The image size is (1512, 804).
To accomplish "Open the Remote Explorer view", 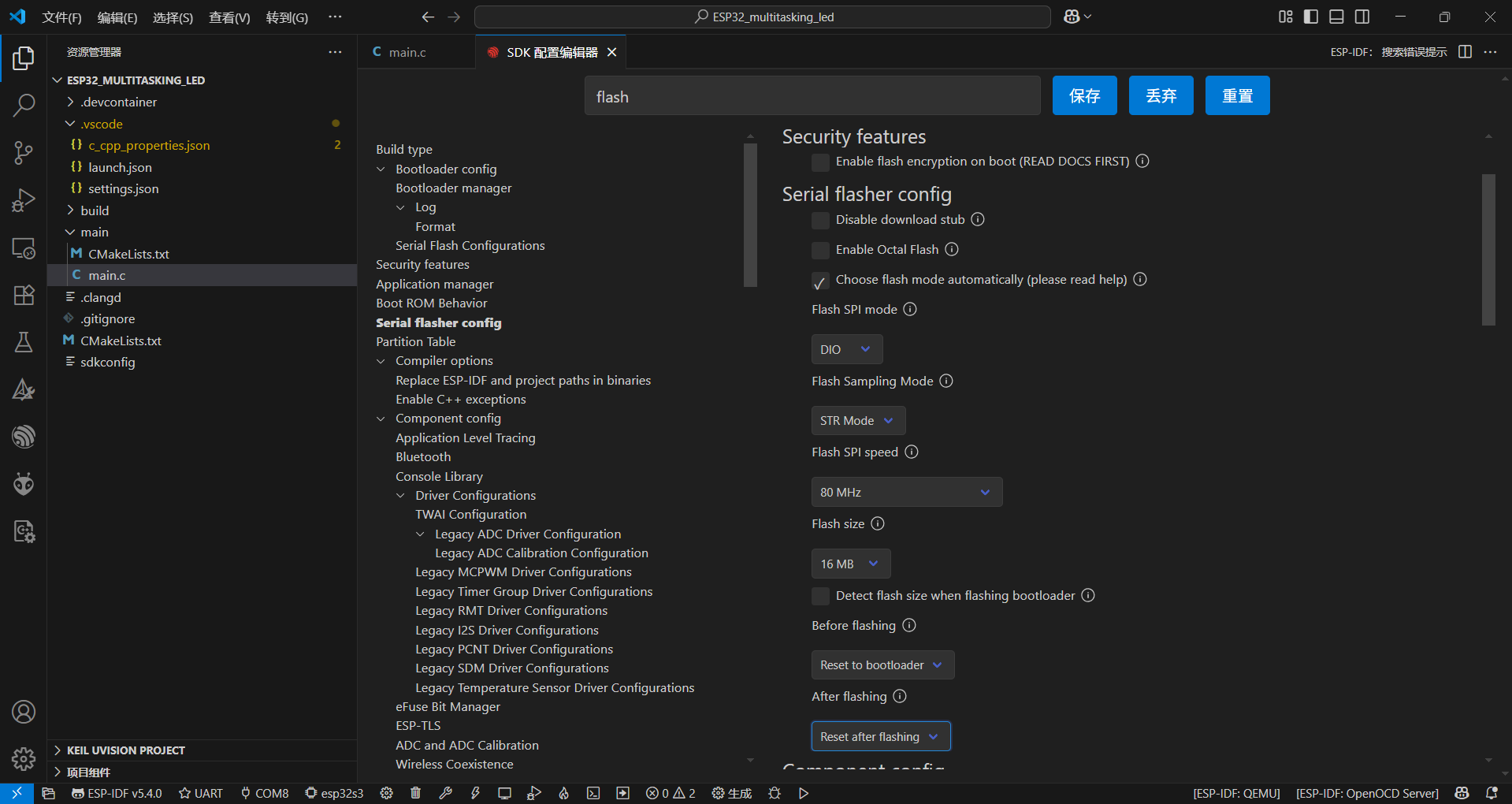I will pos(24,248).
